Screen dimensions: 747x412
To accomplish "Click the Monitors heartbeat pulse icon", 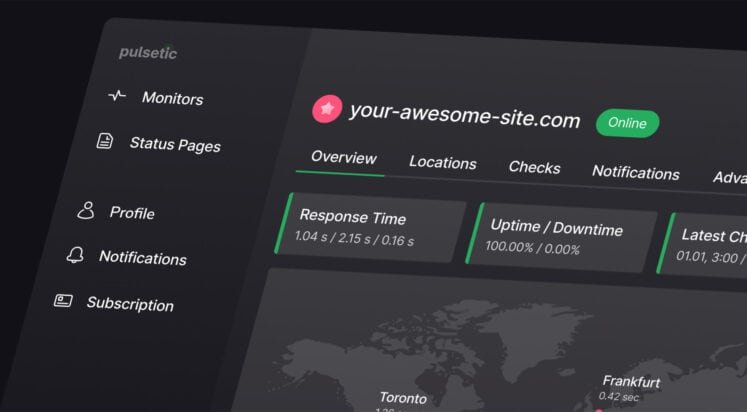I will pos(117,96).
